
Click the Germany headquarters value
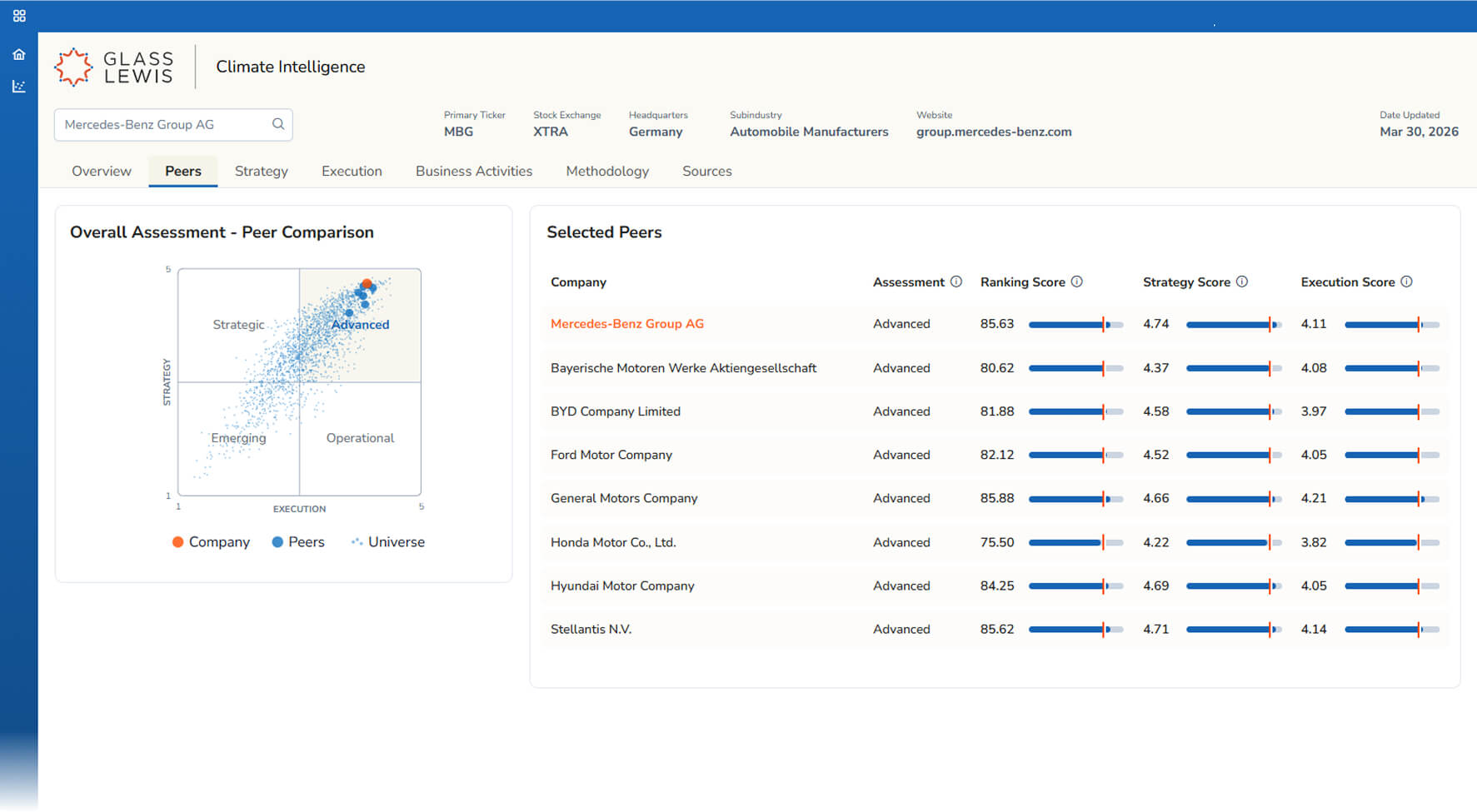click(656, 132)
